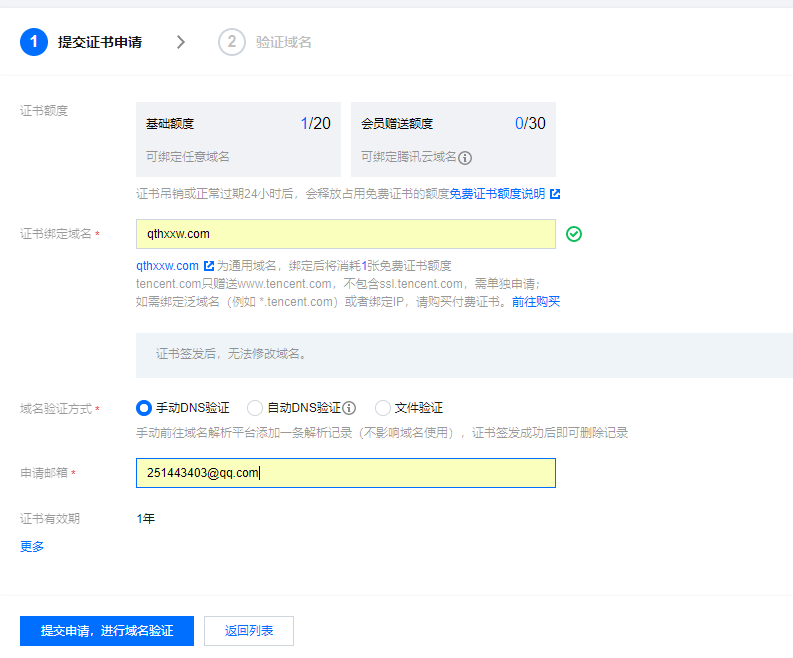Click the green checkmark validation icon
Image resolution: width=793 pixels, height=658 pixels.
click(x=574, y=234)
